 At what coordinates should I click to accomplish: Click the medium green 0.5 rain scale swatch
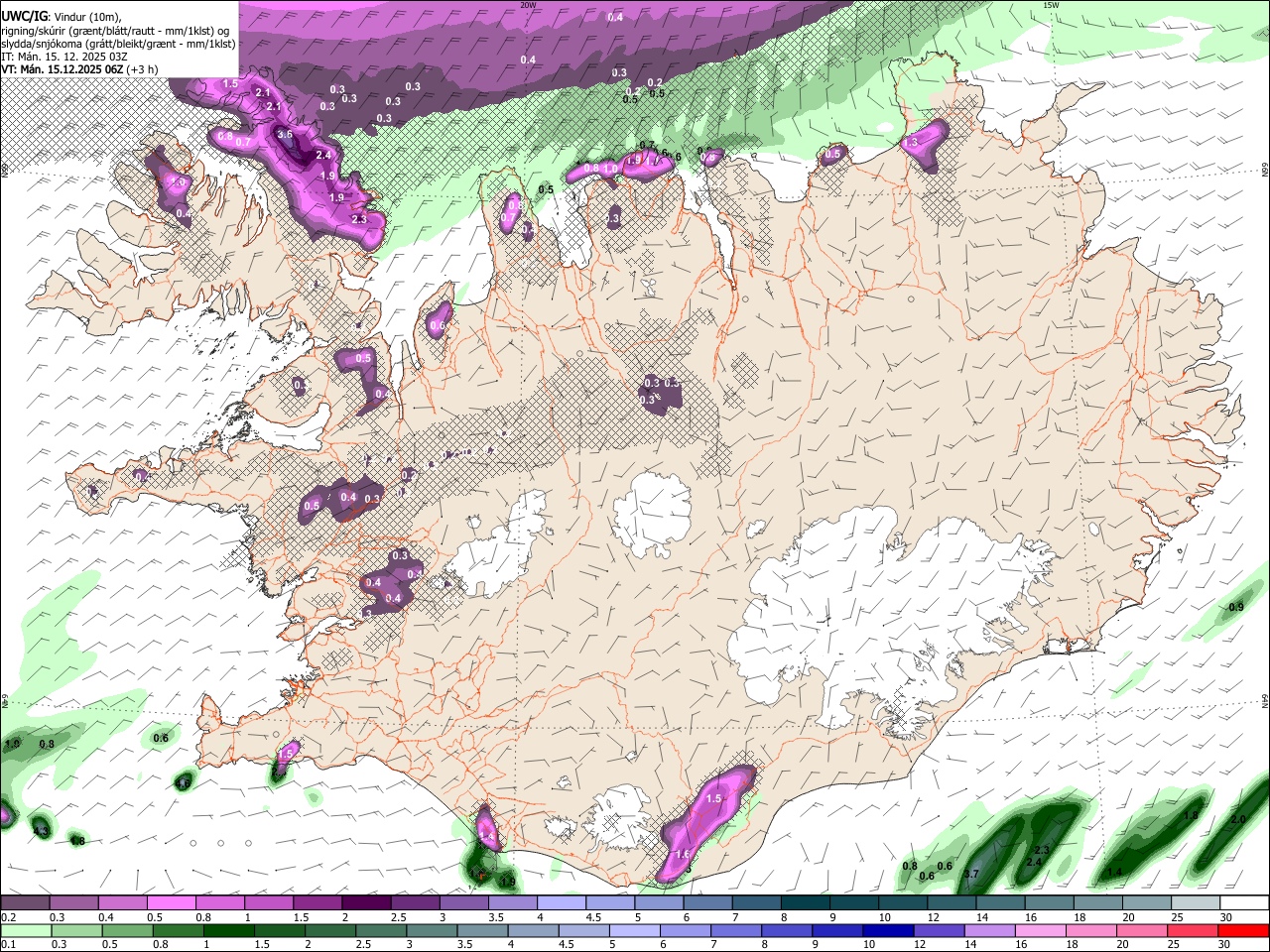[127, 930]
